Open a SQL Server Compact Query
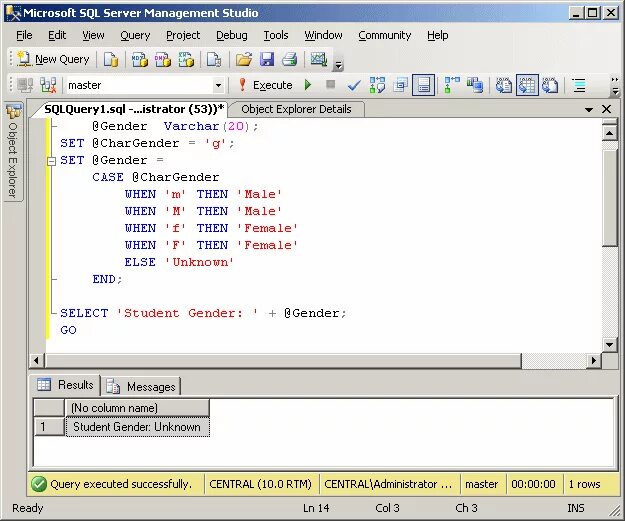Viewport: 625px width, 521px height. pyautogui.click(x=214, y=60)
